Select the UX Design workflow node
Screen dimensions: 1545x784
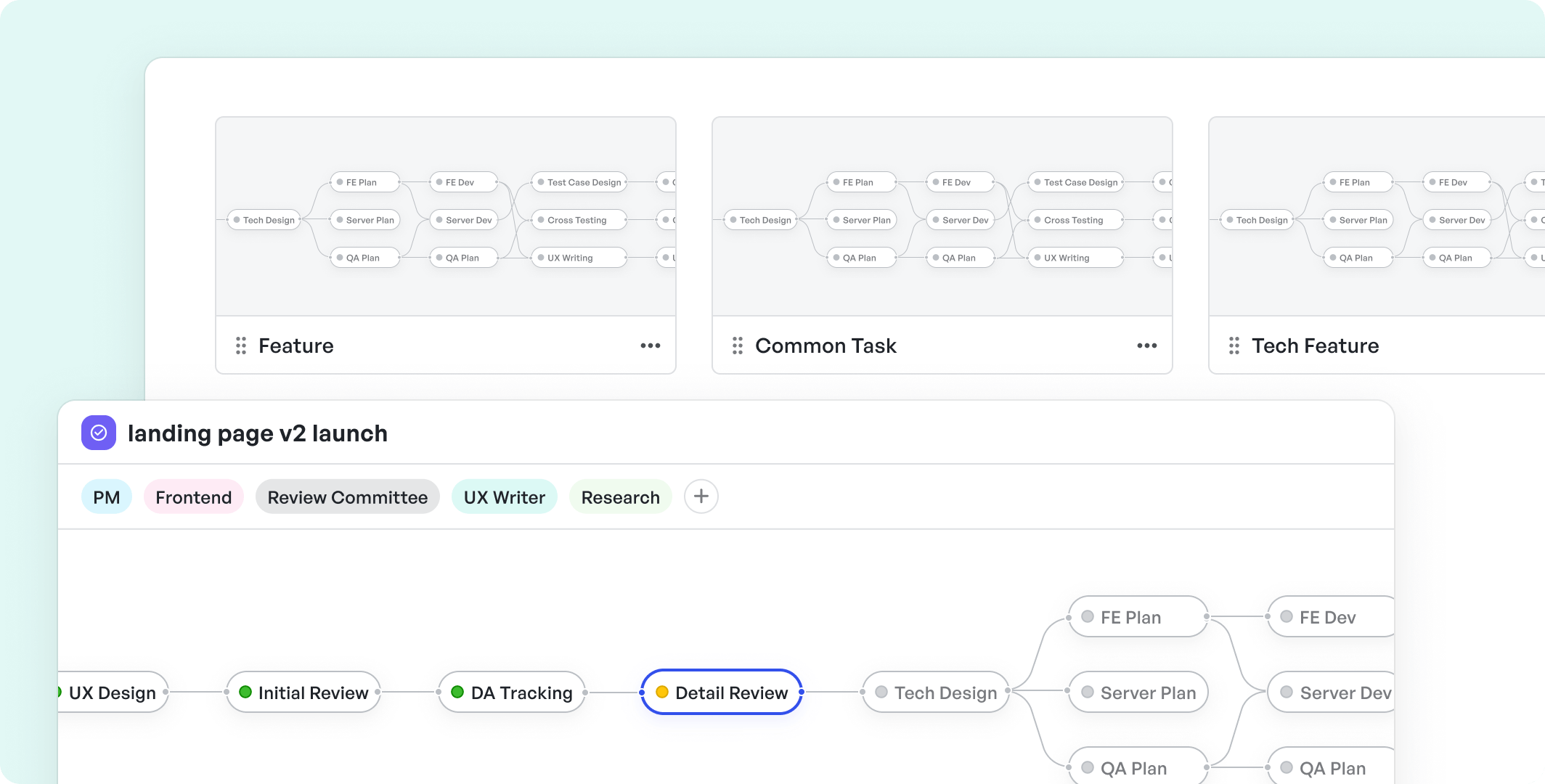coord(113,692)
